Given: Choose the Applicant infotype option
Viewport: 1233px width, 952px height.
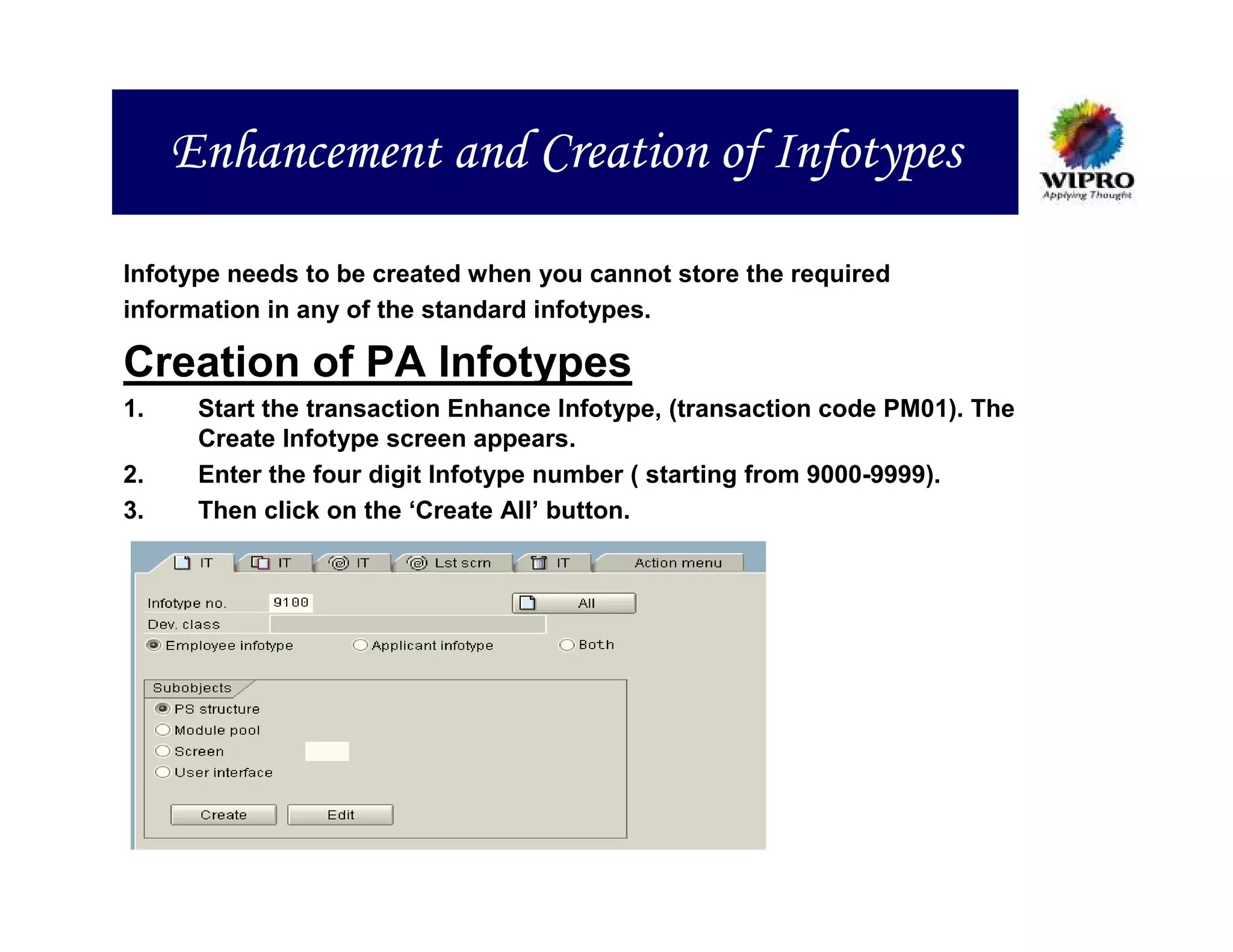Looking at the screenshot, I should click(360, 645).
